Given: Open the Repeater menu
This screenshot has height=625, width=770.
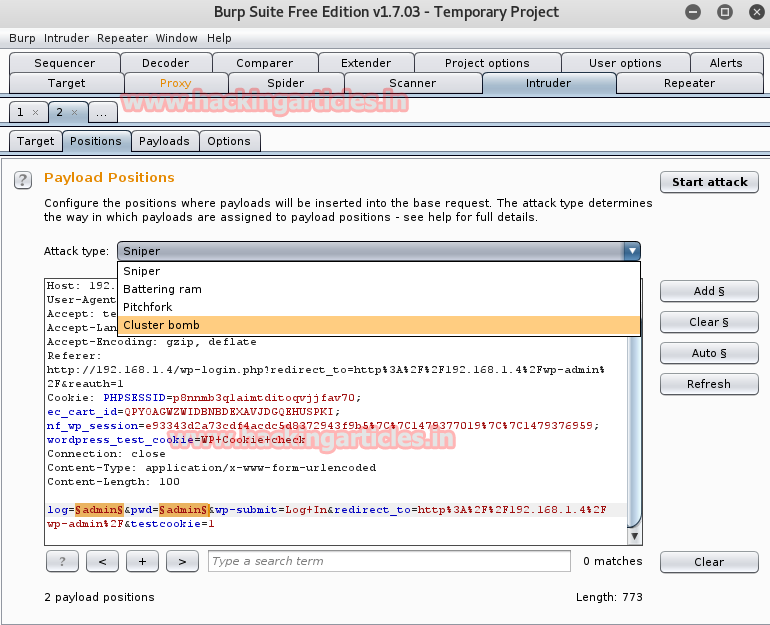Looking at the screenshot, I should (x=122, y=38).
